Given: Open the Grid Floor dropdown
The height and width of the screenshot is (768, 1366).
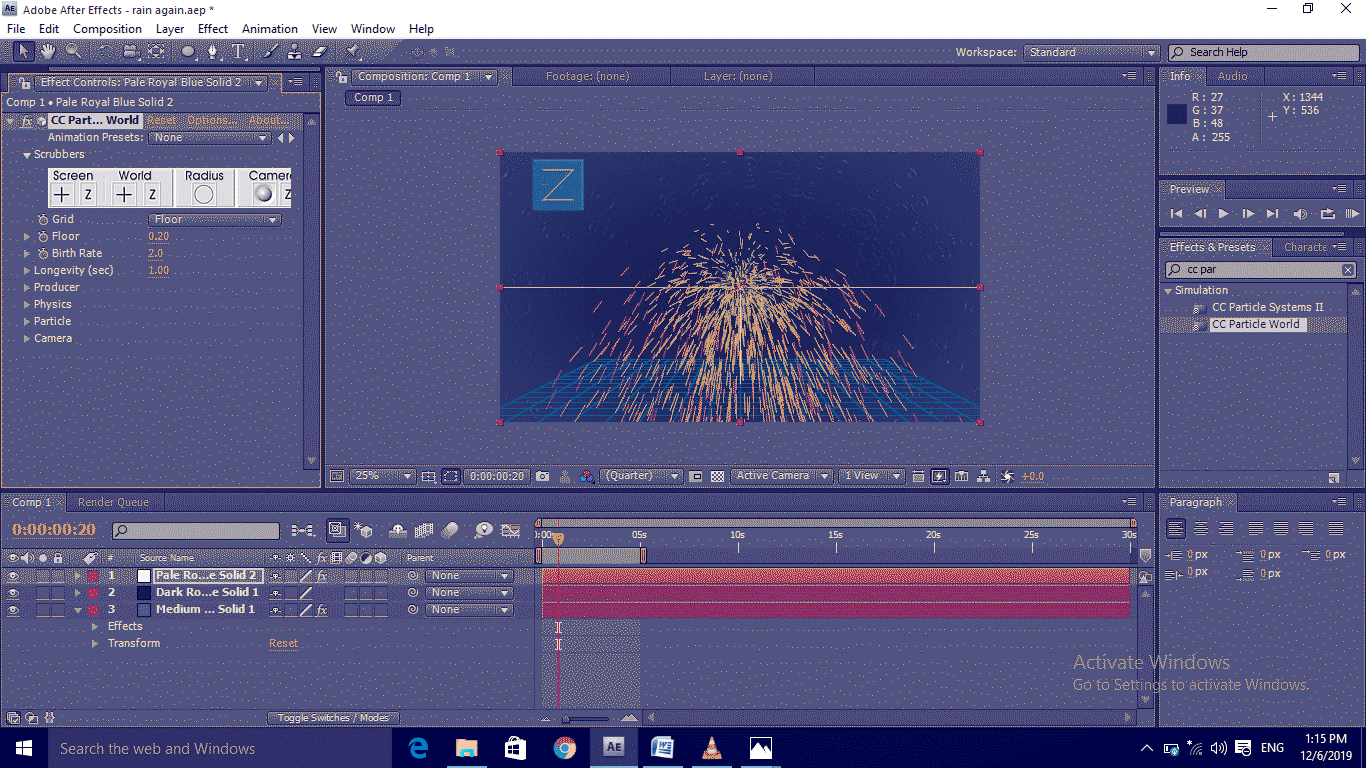Looking at the screenshot, I should (215, 220).
